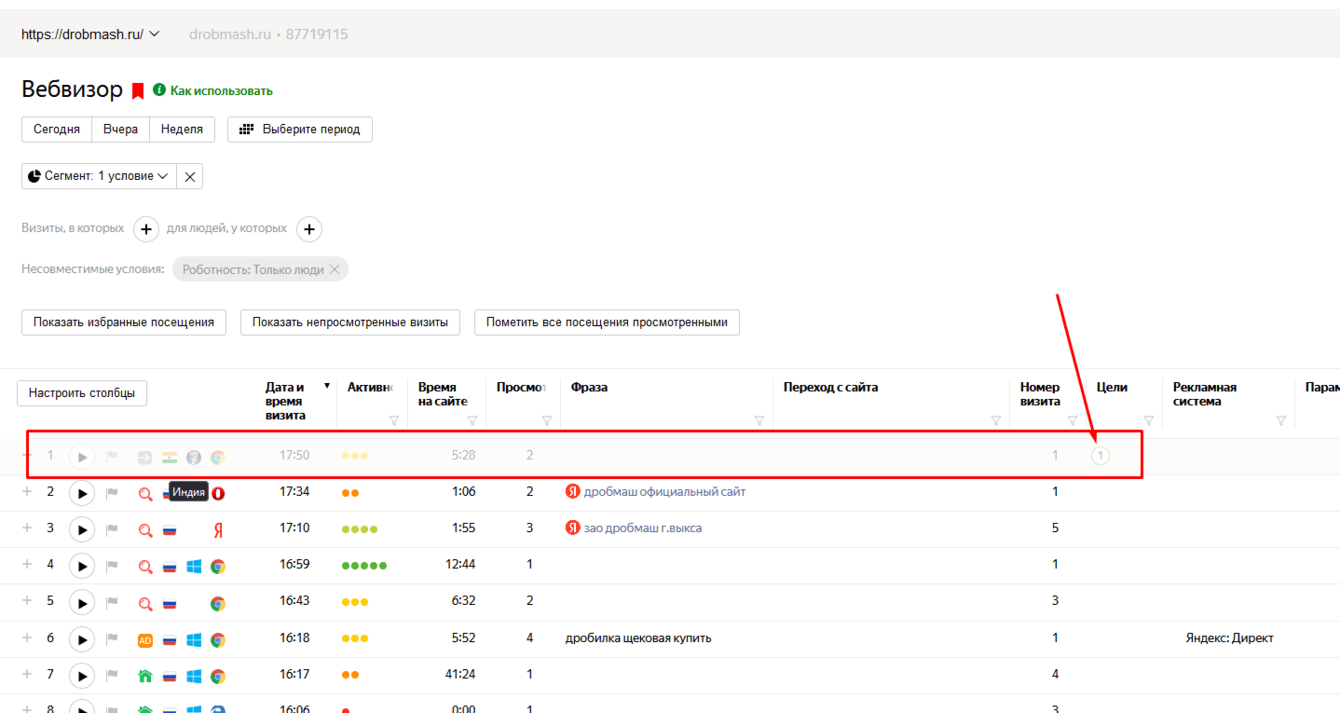Flag visit 3 as favorite
The width and height of the screenshot is (1340, 713).
point(112,529)
